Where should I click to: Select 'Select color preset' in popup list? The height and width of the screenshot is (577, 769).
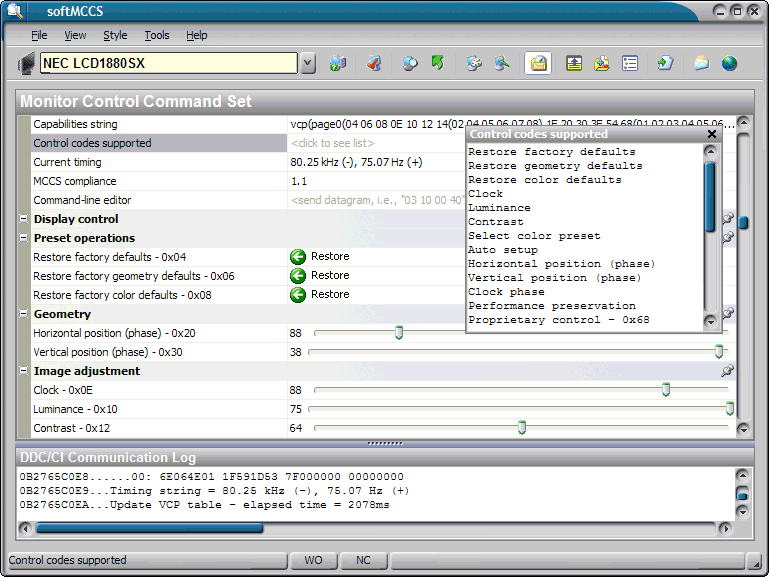534,236
